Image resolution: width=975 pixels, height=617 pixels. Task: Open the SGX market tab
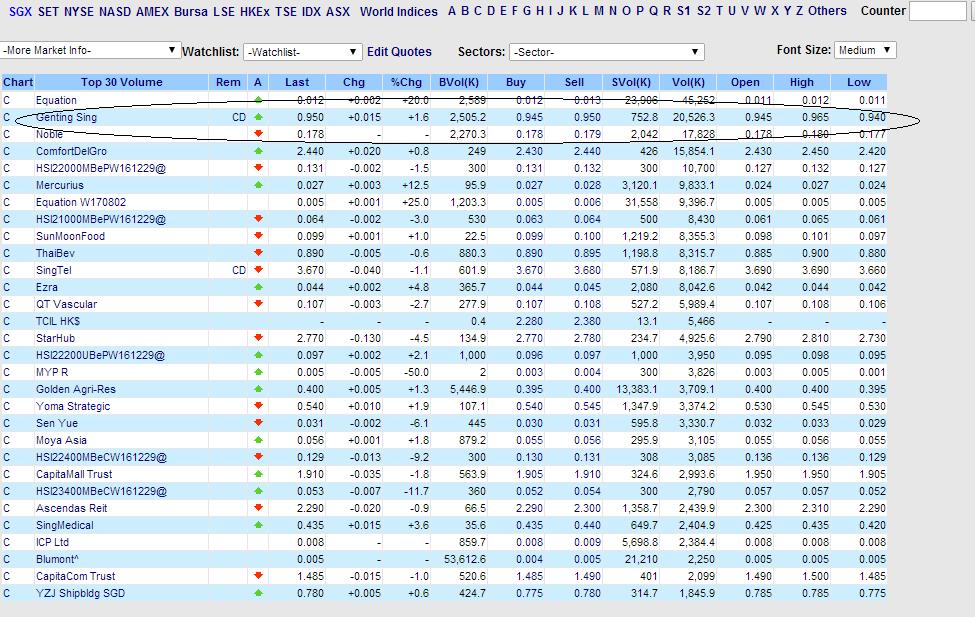21,11
